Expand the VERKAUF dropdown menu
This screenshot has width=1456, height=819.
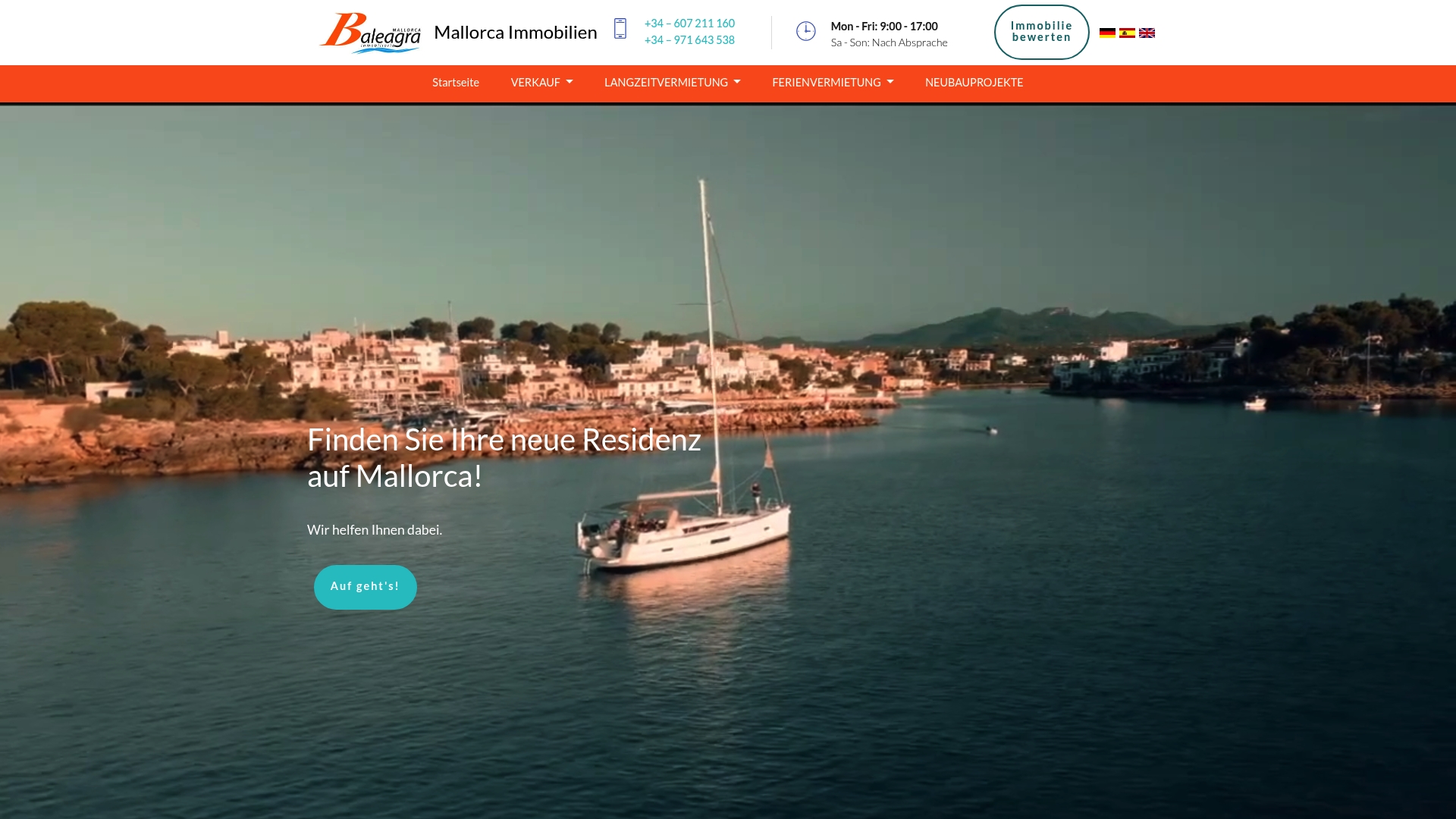541,82
